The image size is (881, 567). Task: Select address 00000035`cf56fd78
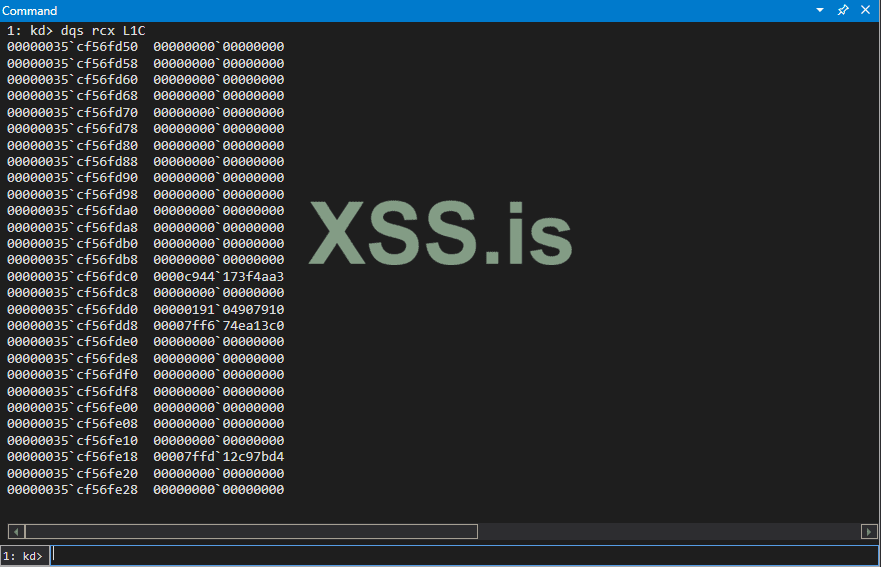pos(72,129)
